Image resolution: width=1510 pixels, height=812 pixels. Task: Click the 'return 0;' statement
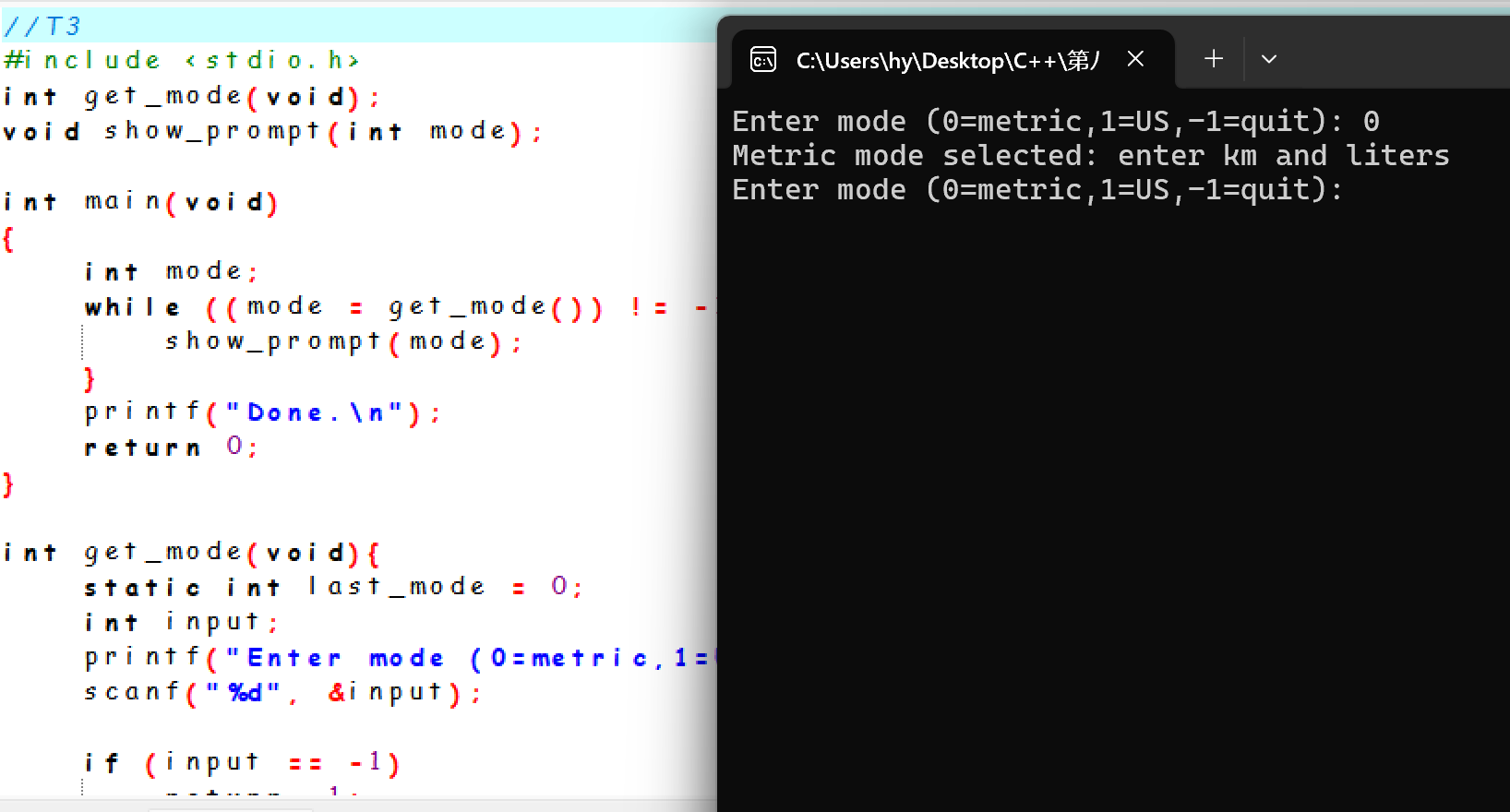click(172, 447)
